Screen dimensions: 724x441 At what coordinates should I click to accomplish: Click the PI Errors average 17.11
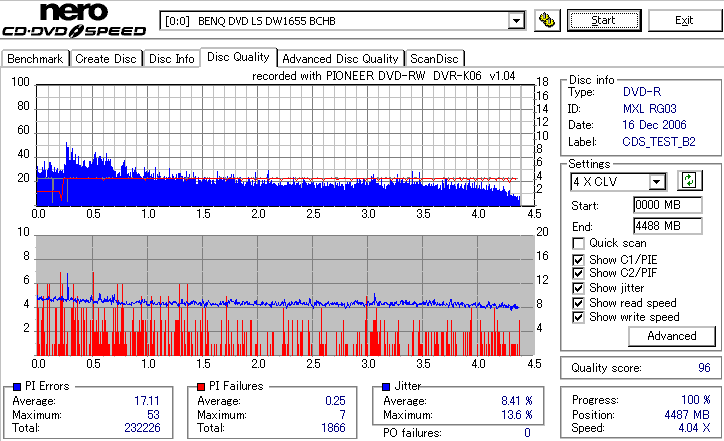point(147,401)
